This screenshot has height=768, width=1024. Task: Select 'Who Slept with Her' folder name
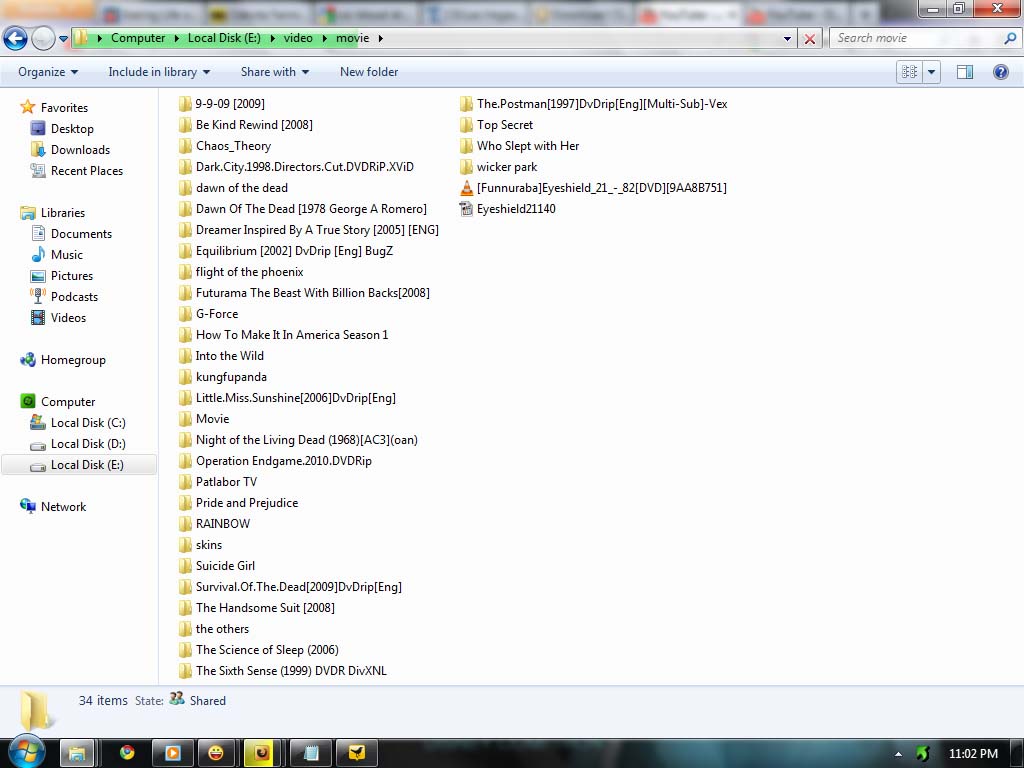coord(528,146)
